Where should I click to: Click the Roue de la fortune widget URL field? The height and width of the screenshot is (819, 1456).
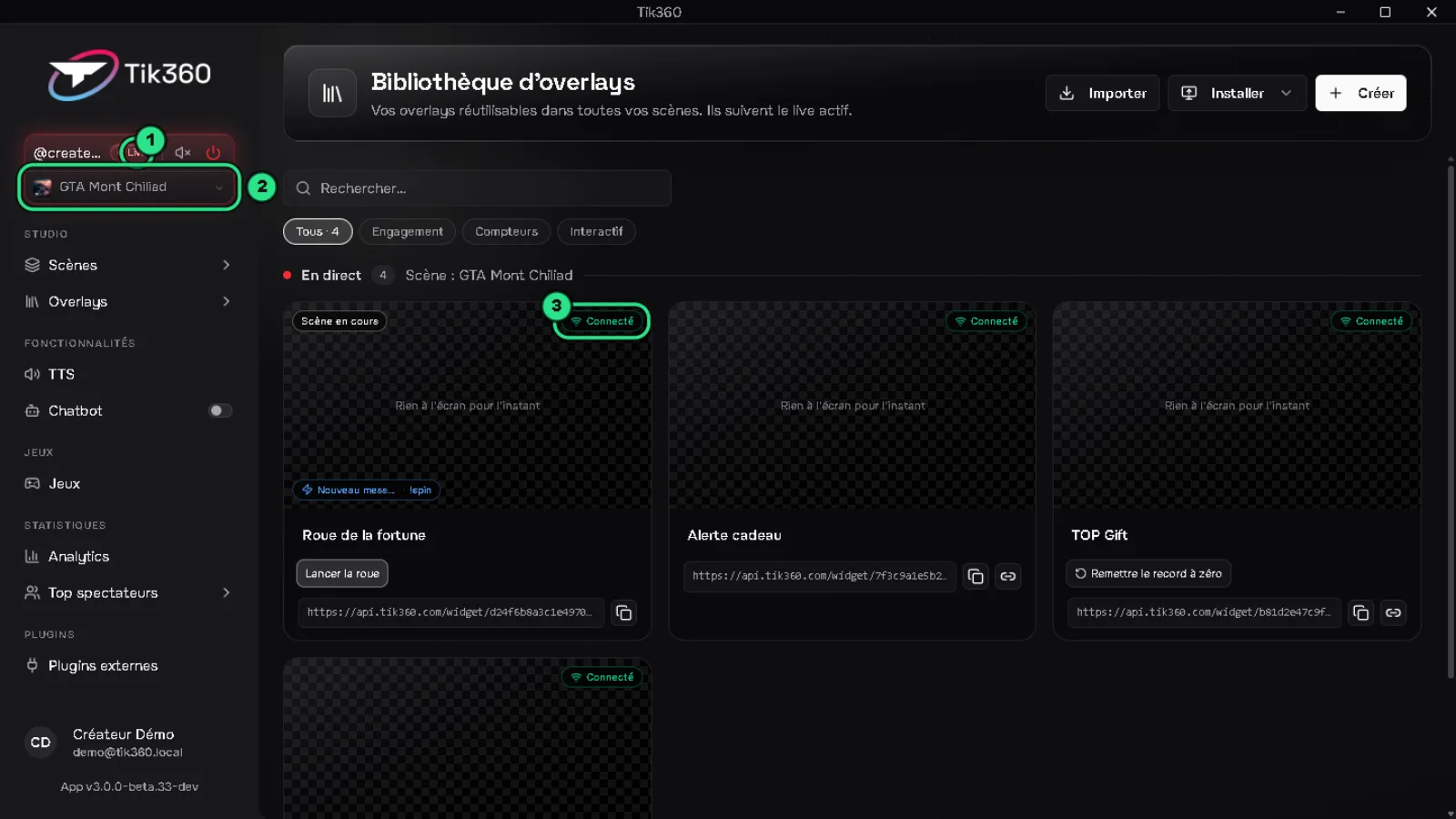click(450, 612)
